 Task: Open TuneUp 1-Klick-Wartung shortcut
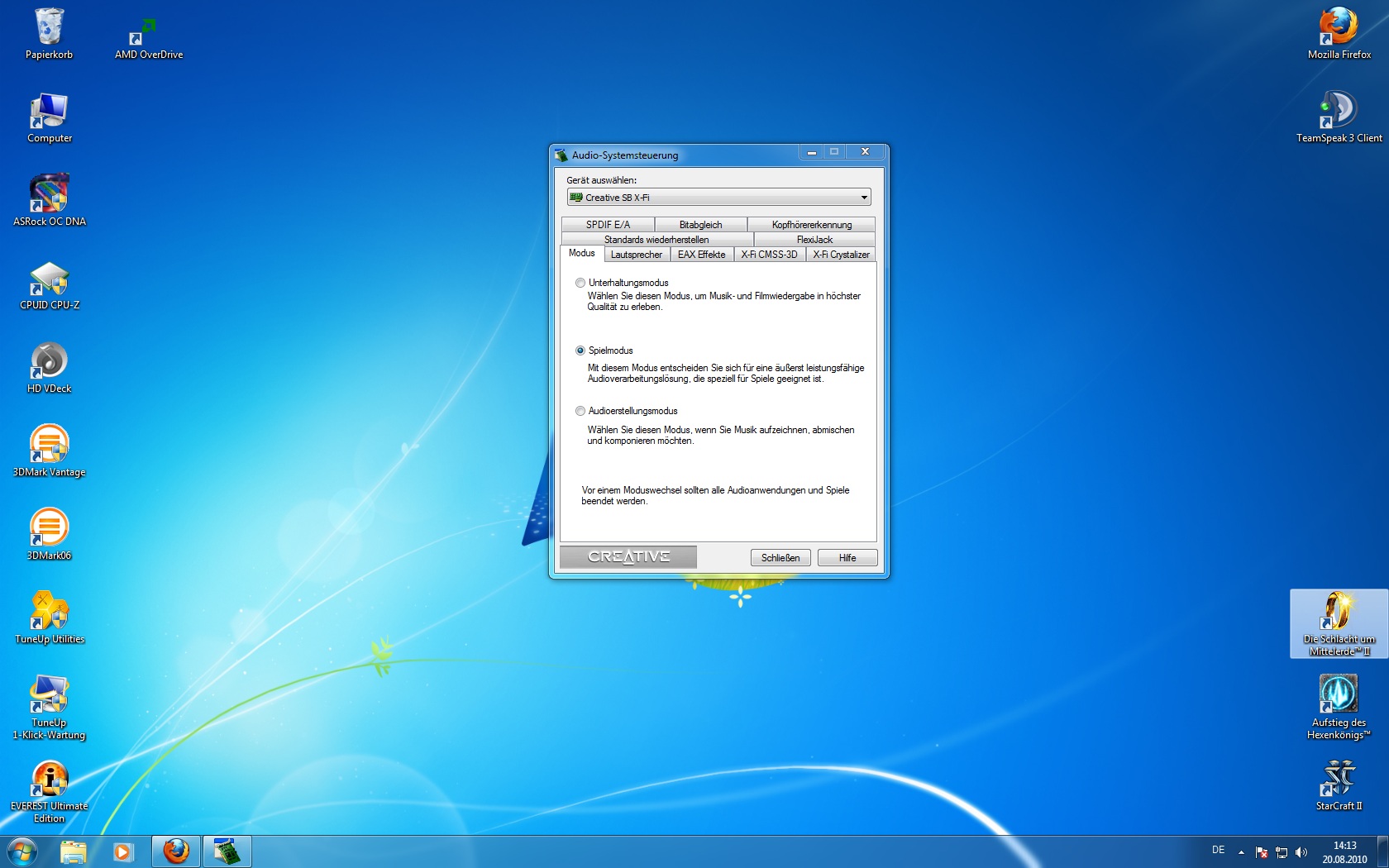pos(49,708)
